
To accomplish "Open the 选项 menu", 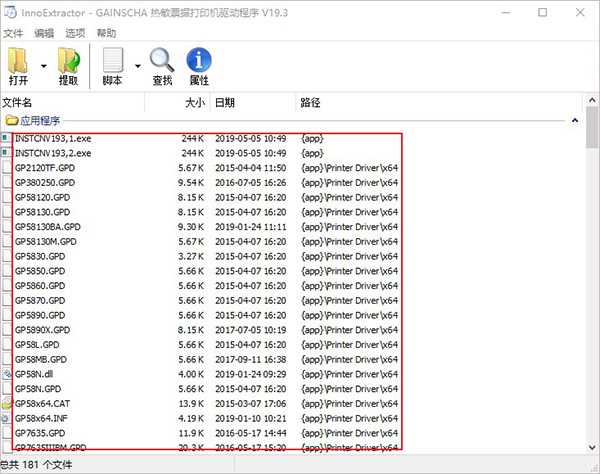I will click(x=75, y=33).
